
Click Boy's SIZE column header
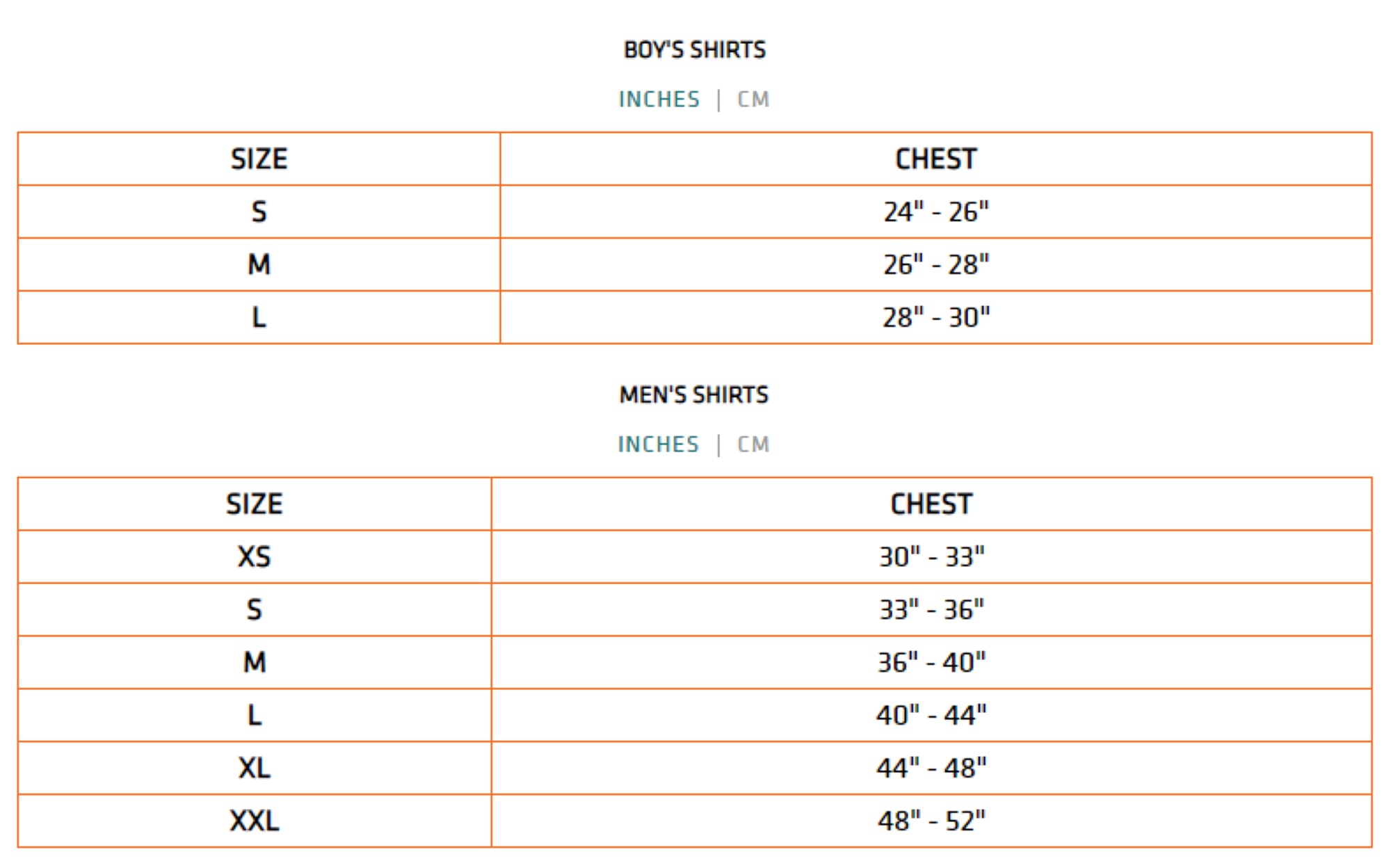click(259, 159)
